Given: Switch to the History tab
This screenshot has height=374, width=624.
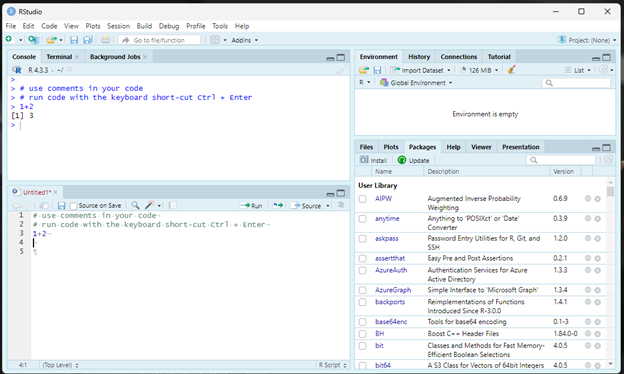Looking at the screenshot, I should pyautogui.click(x=419, y=57).
